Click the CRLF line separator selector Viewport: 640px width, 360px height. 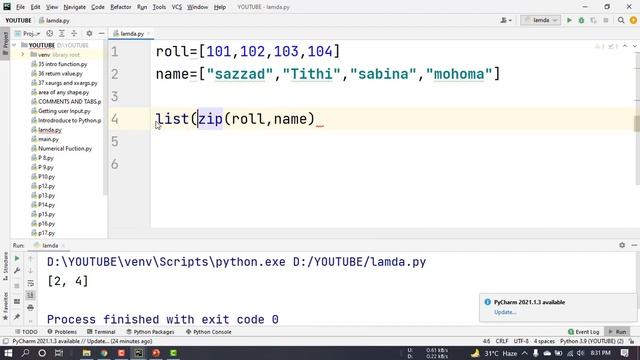pyautogui.click(x=502, y=341)
